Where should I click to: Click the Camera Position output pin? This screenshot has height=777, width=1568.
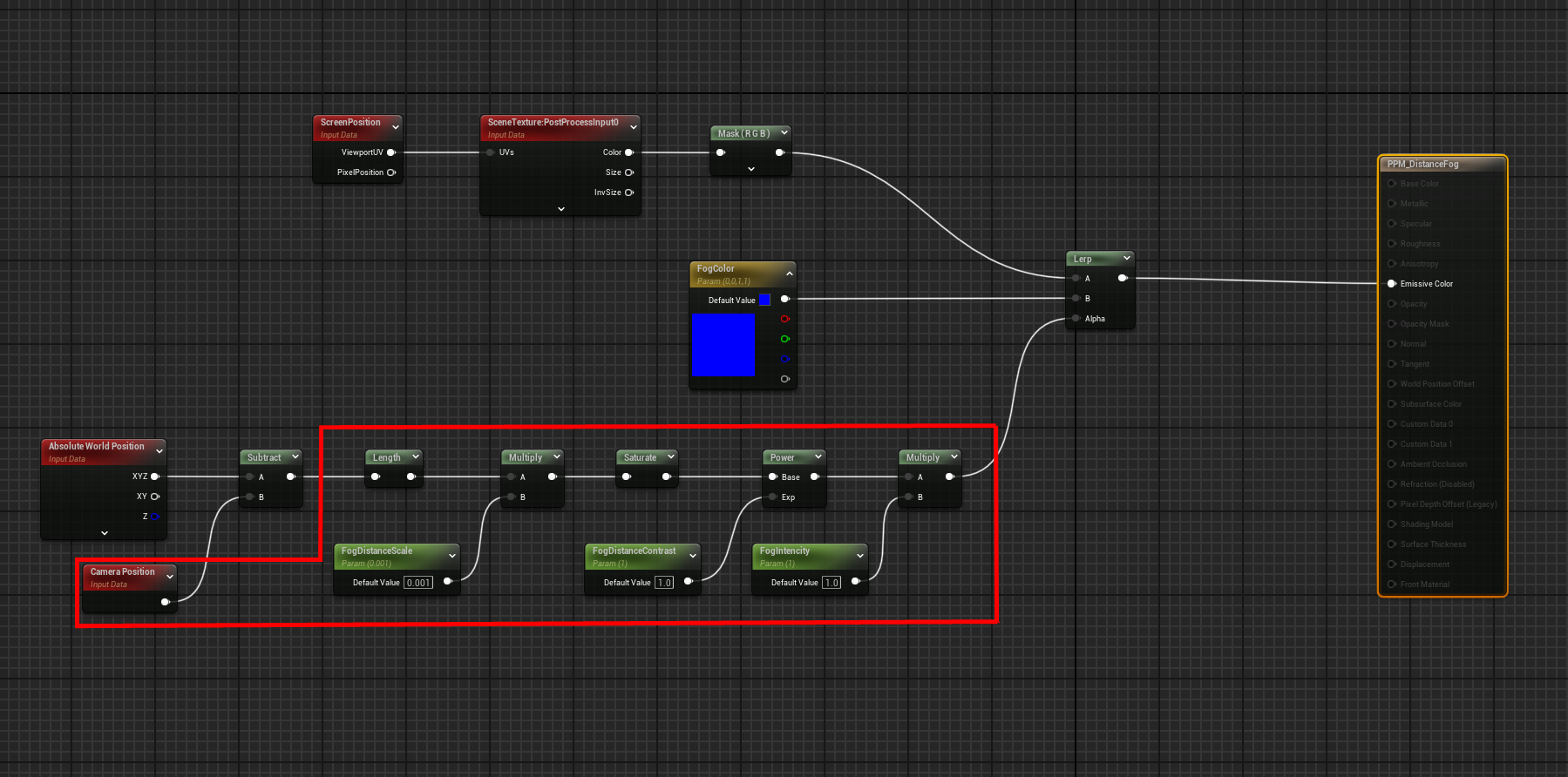tap(165, 602)
